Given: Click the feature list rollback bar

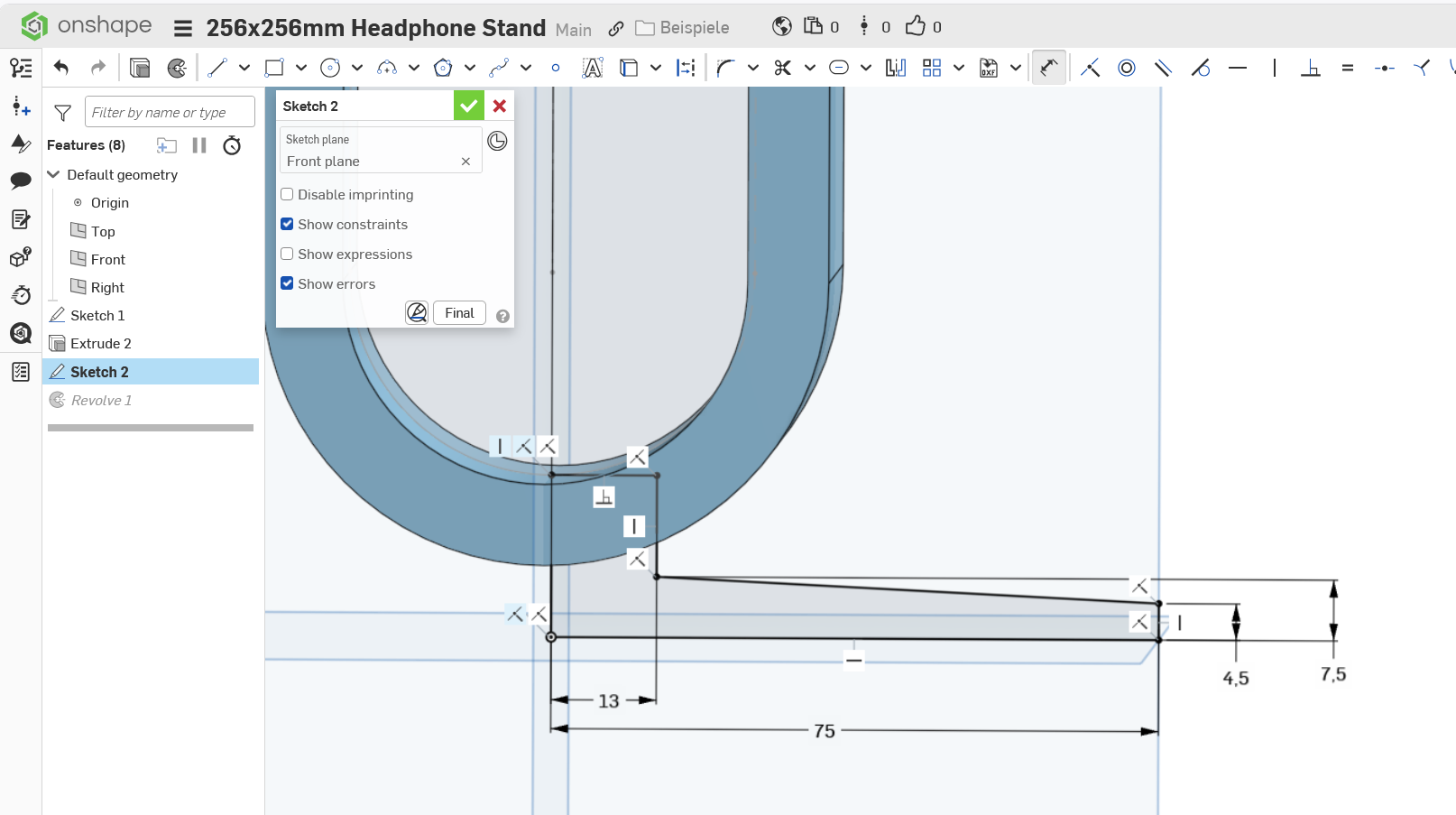Looking at the screenshot, I should click(151, 428).
